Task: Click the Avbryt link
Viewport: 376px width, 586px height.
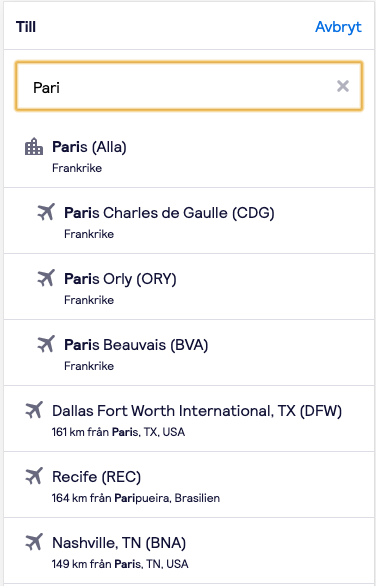Action: 338,27
